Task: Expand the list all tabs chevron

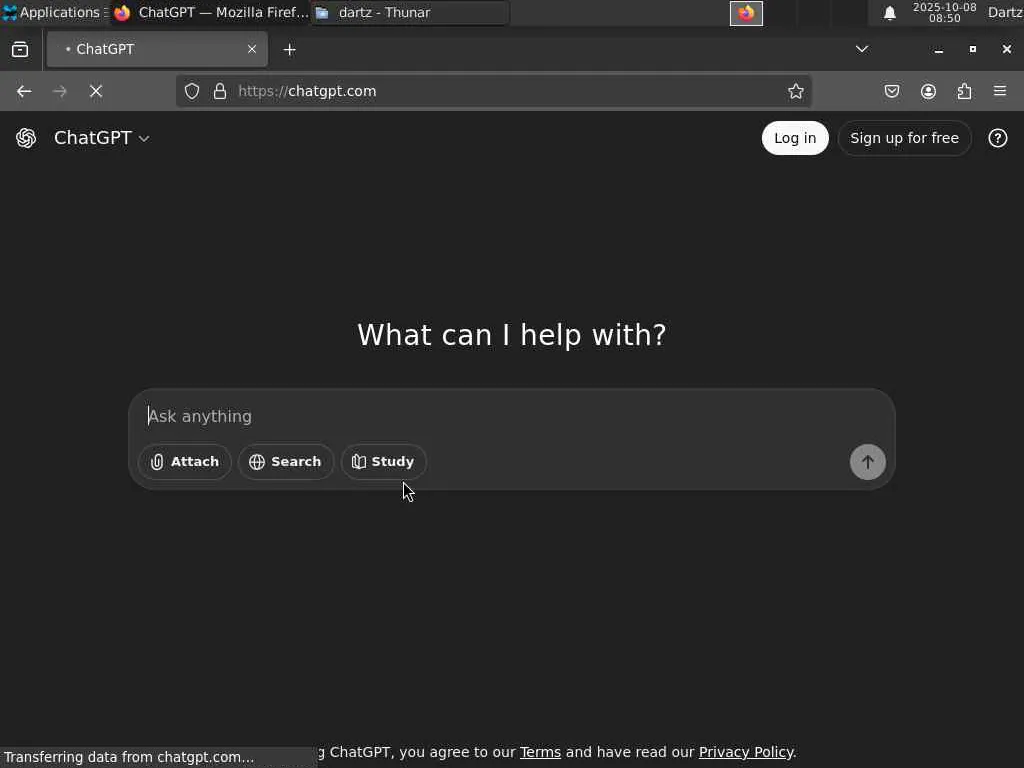Action: click(862, 49)
